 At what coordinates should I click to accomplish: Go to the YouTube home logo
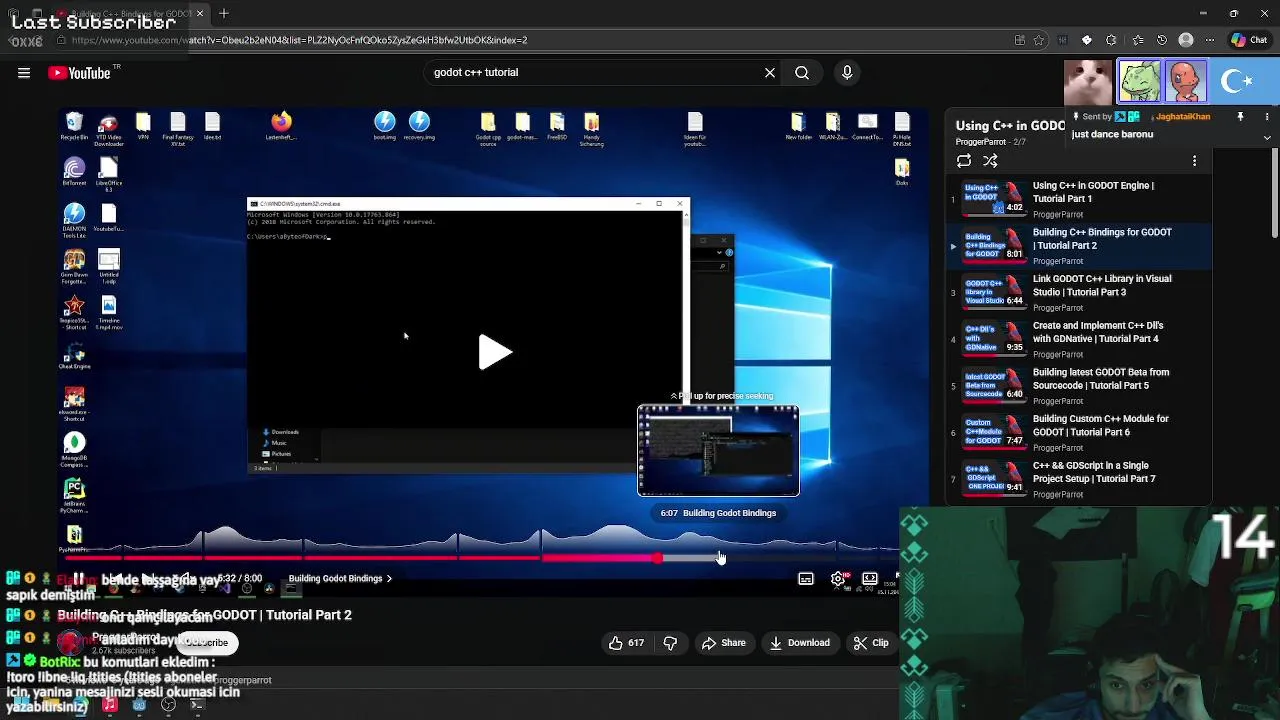pos(79,73)
